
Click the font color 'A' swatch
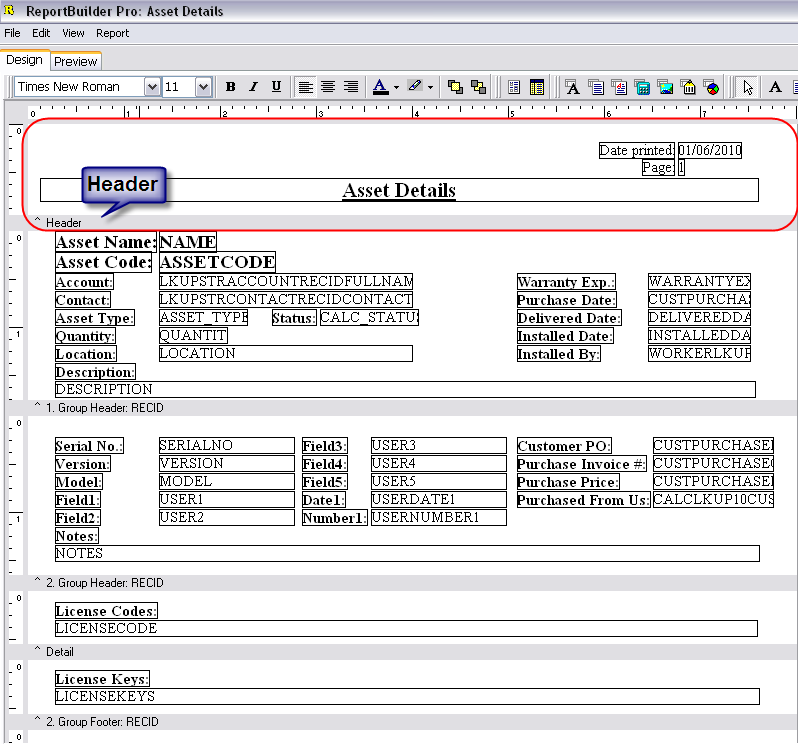point(380,87)
